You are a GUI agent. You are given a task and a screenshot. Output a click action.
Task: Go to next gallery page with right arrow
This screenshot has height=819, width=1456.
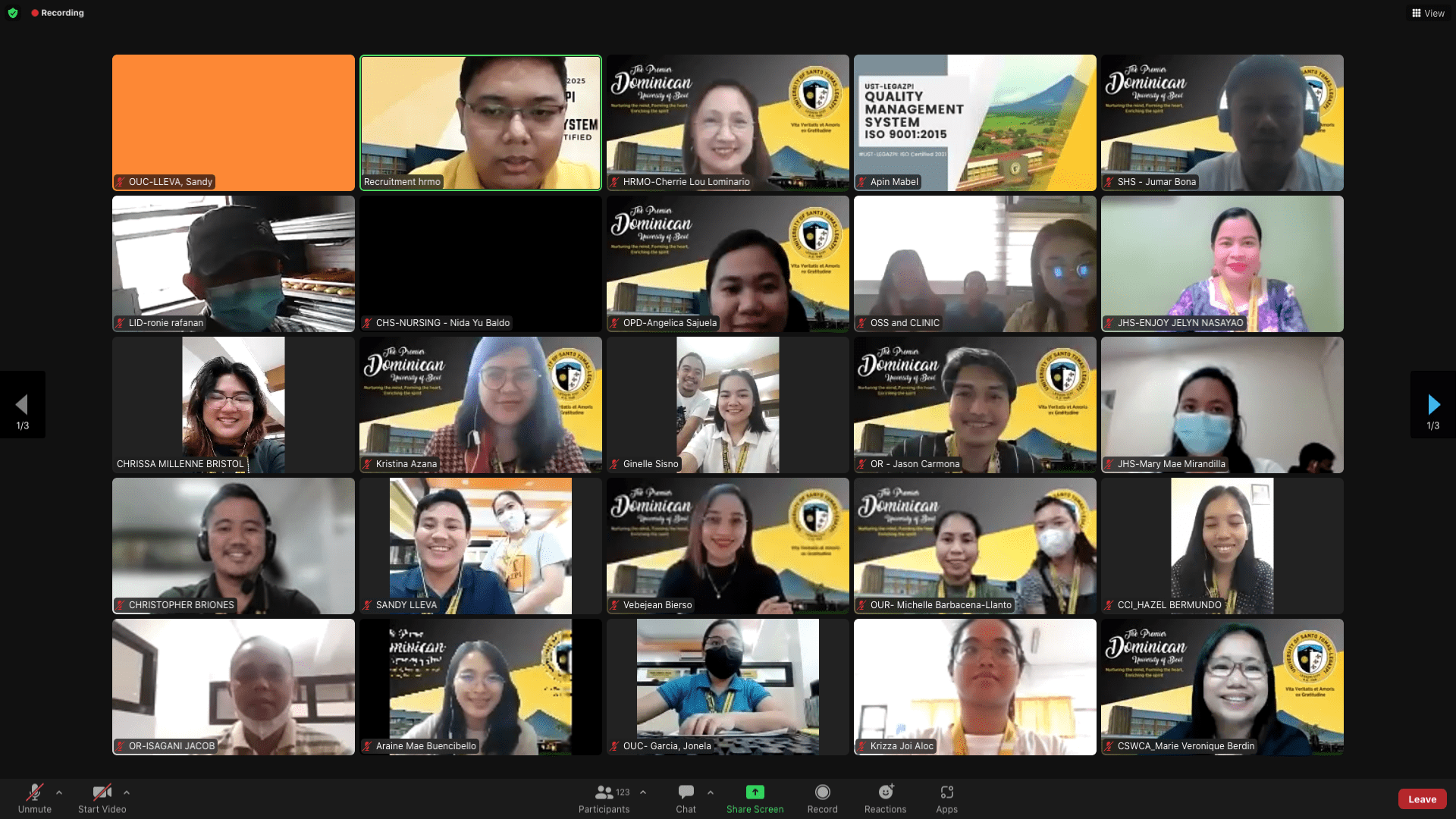point(1432,404)
